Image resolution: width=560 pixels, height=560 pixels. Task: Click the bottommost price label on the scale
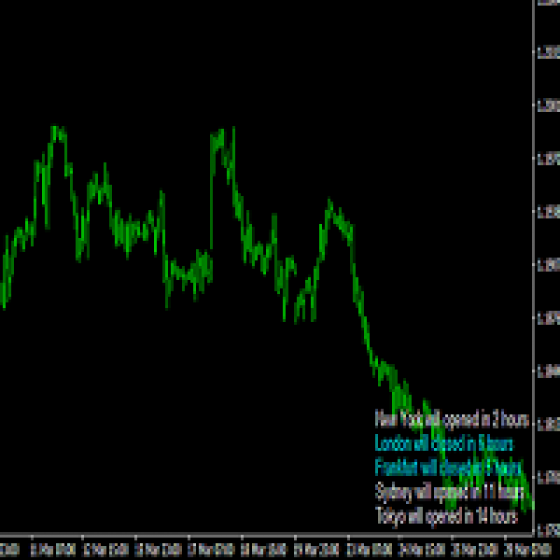tap(549, 530)
